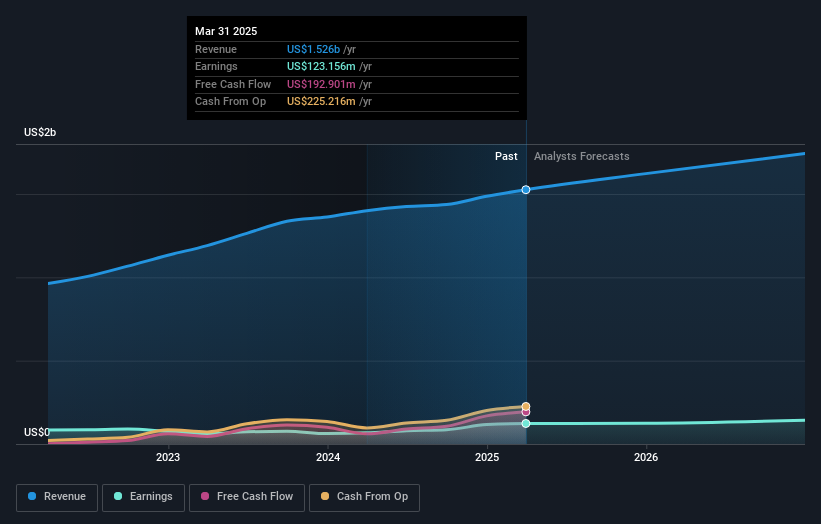Click the Past label
821x524 pixels.
506,156
